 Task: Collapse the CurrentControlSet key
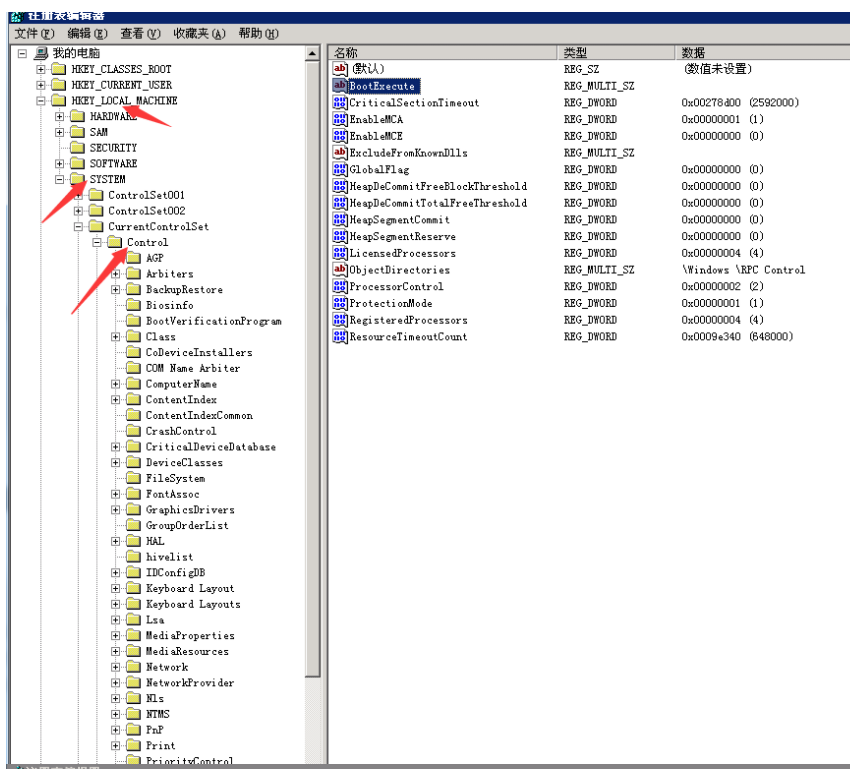click(78, 227)
